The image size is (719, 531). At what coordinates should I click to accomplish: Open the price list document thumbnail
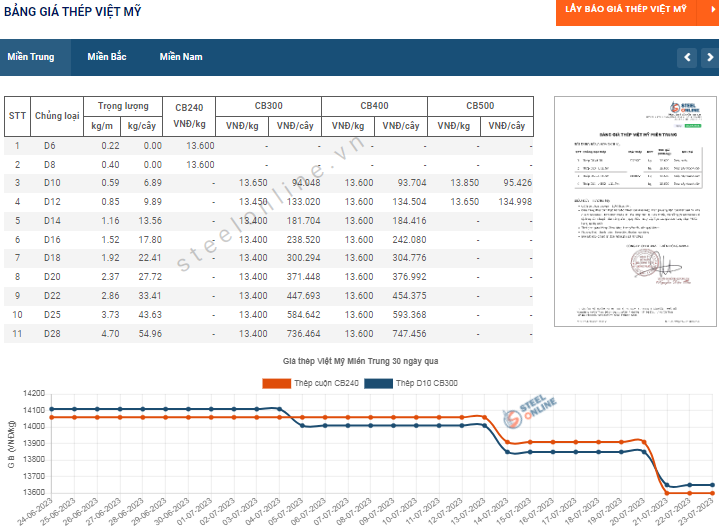point(635,211)
